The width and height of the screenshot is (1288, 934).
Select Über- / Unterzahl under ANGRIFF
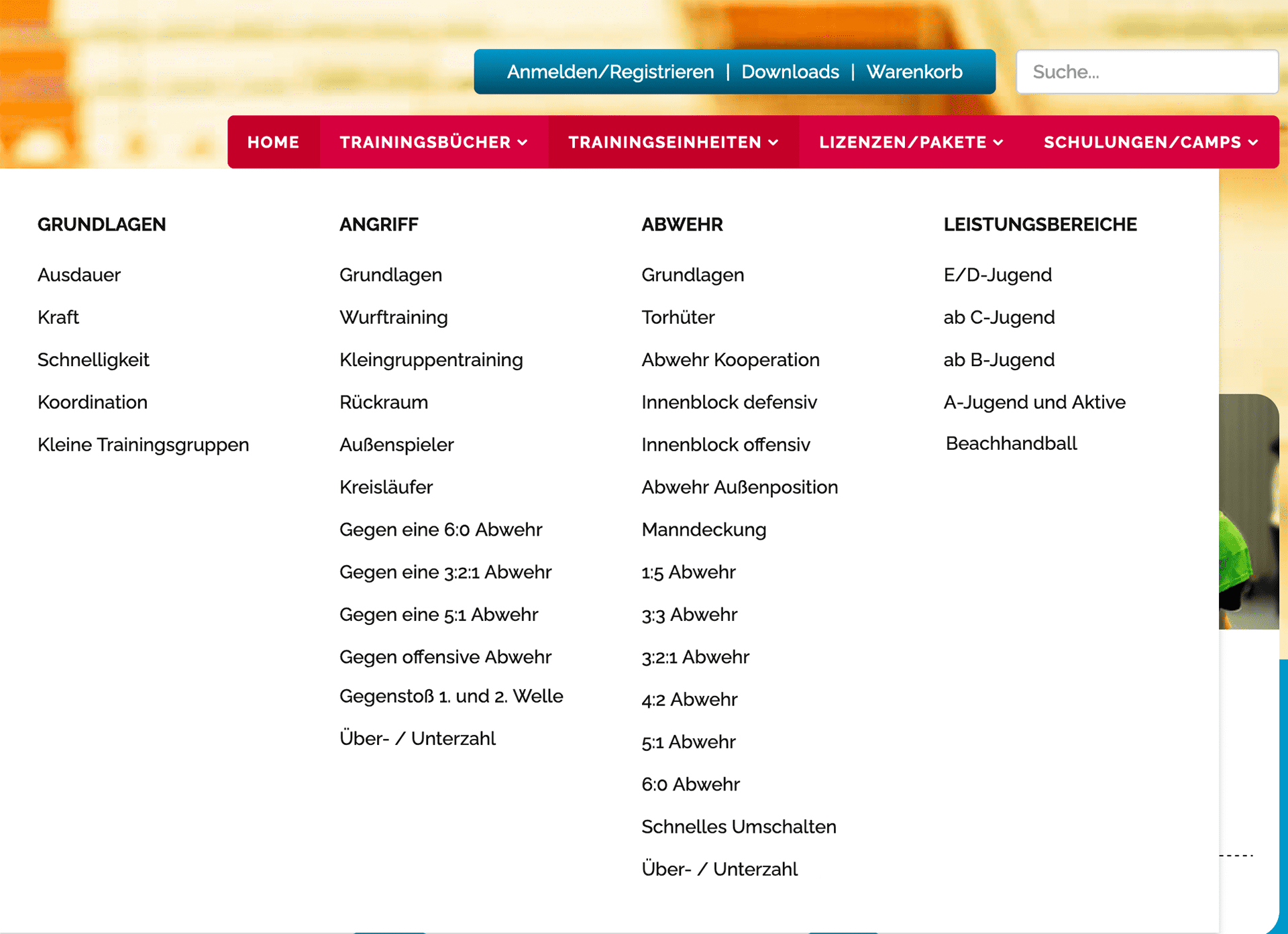coord(418,738)
